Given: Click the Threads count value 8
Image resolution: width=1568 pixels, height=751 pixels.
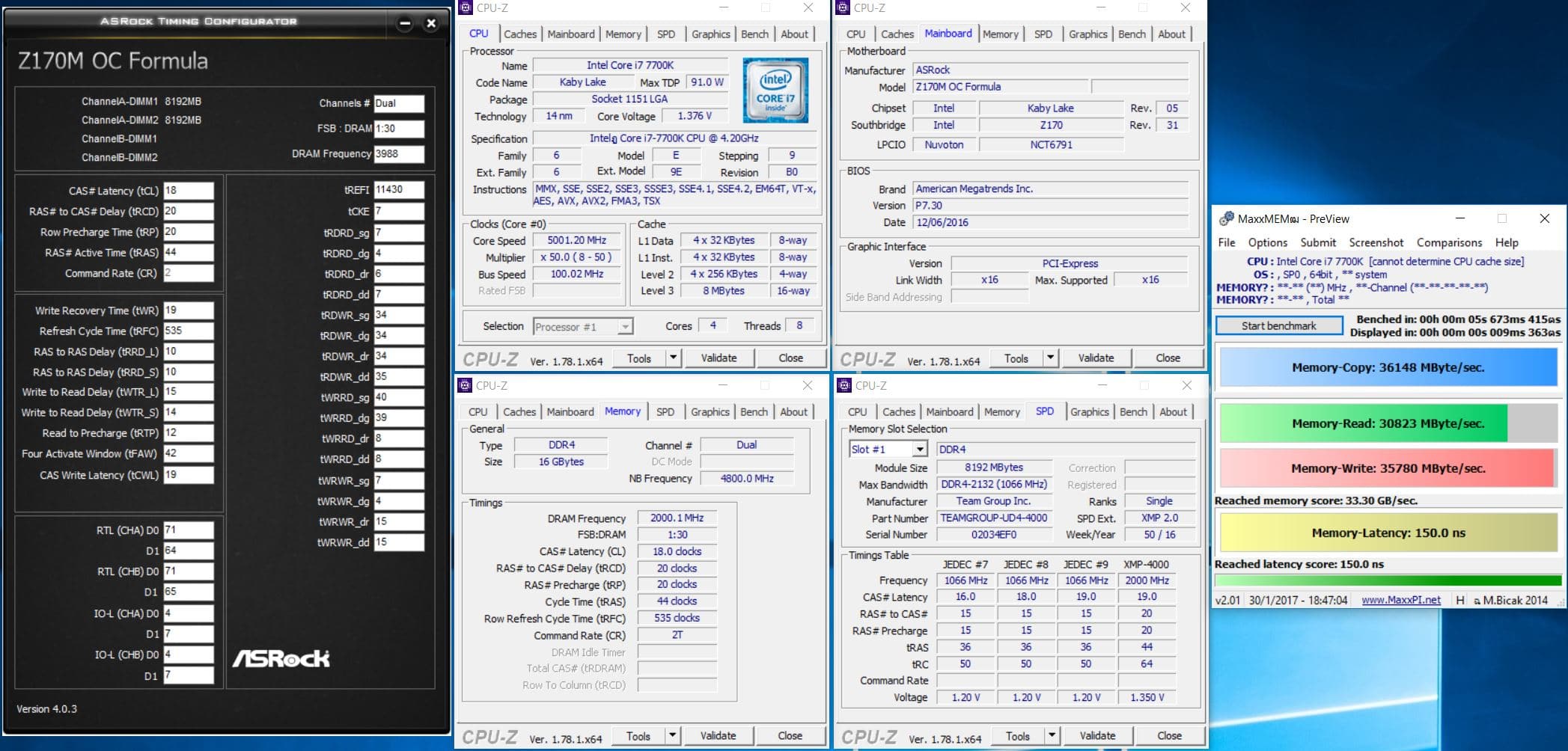Looking at the screenshot, I should coord(799,325).
